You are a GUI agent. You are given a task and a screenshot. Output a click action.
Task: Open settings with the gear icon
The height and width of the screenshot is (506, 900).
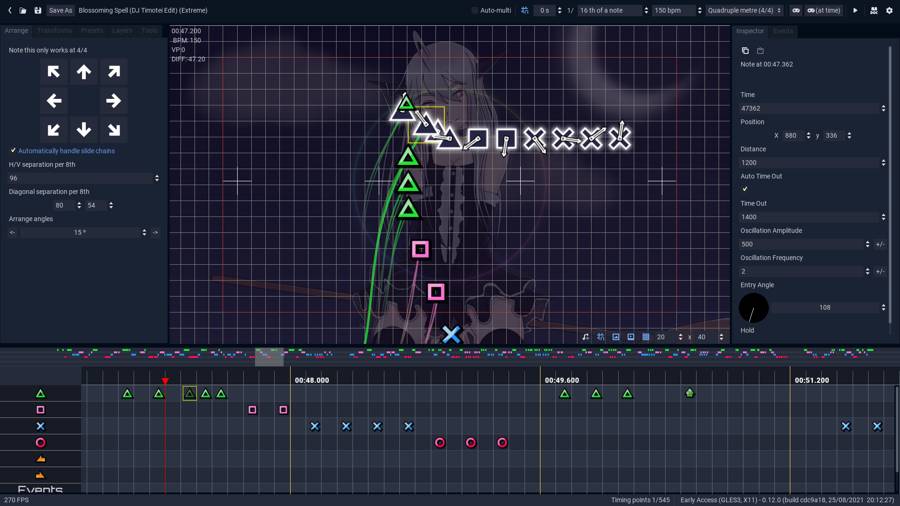pos(889,10)
